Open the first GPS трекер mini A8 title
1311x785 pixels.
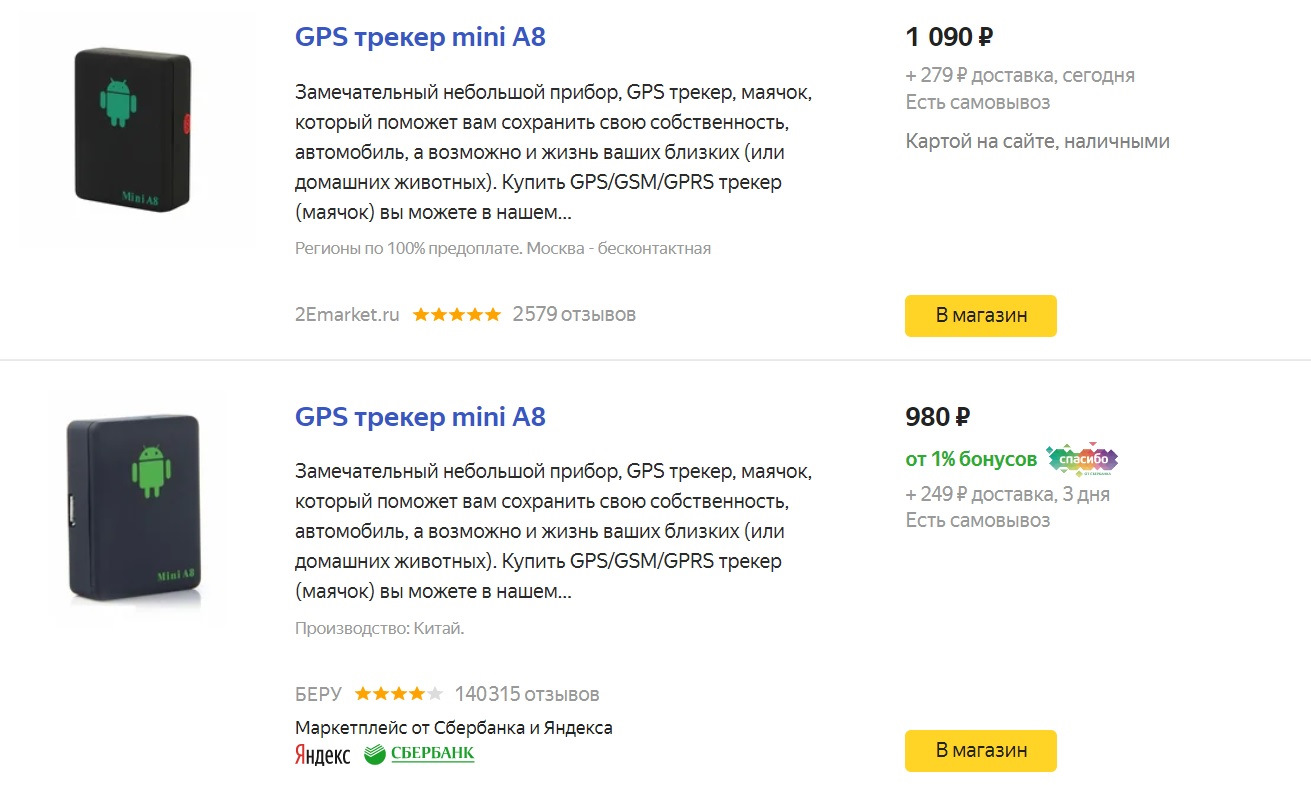420,37
